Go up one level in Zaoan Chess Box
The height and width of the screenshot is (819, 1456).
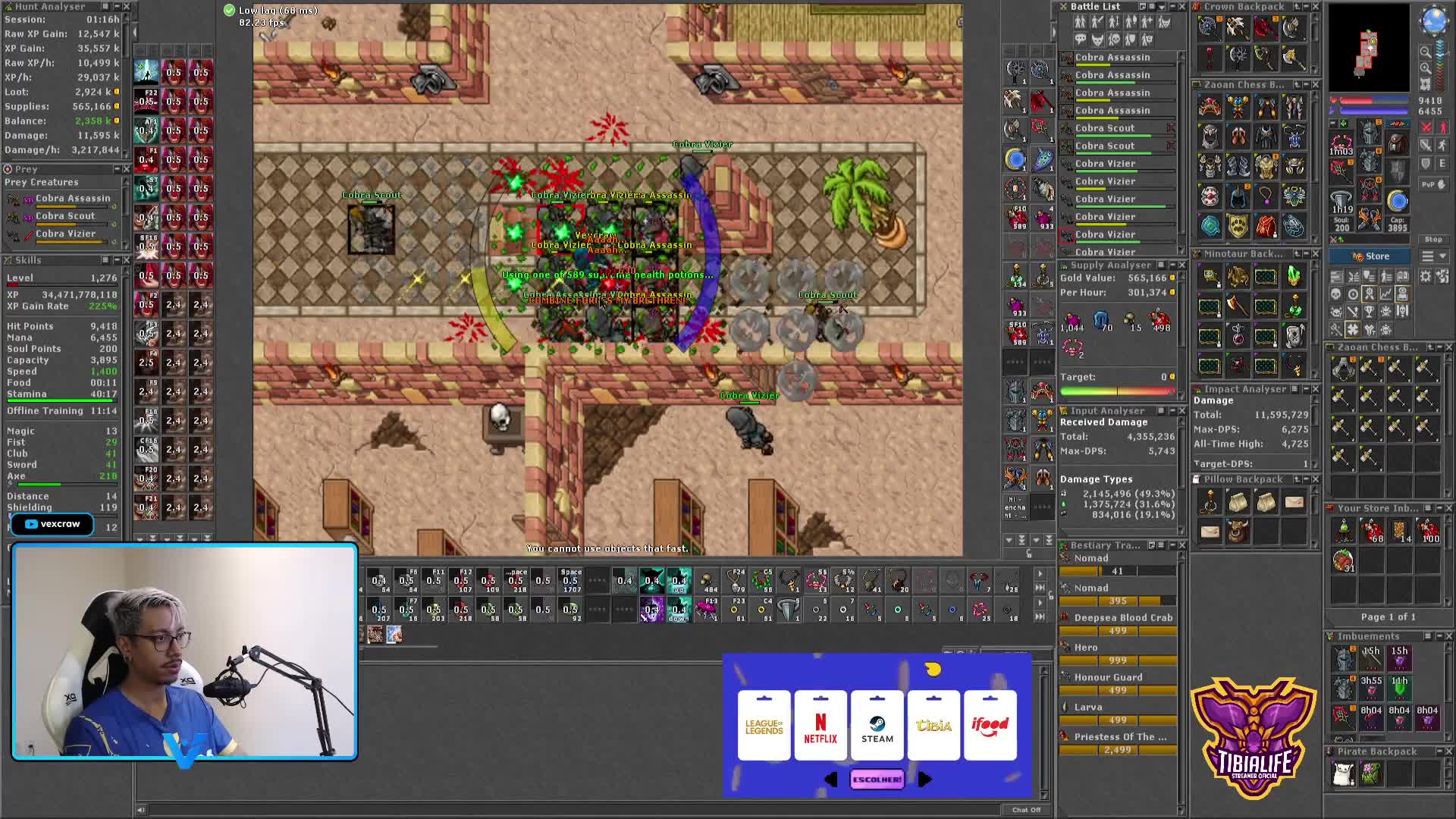point(1297,84)
